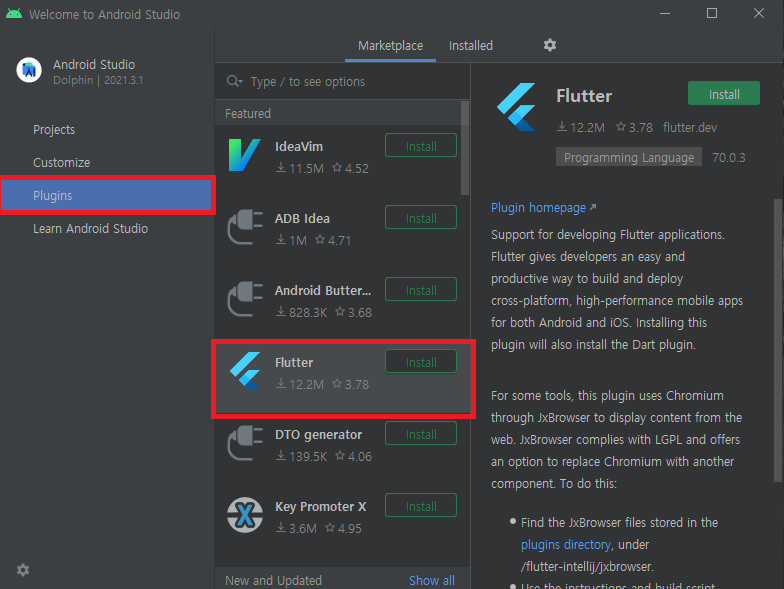Switch to the Marketplace tab

point(390,46)
